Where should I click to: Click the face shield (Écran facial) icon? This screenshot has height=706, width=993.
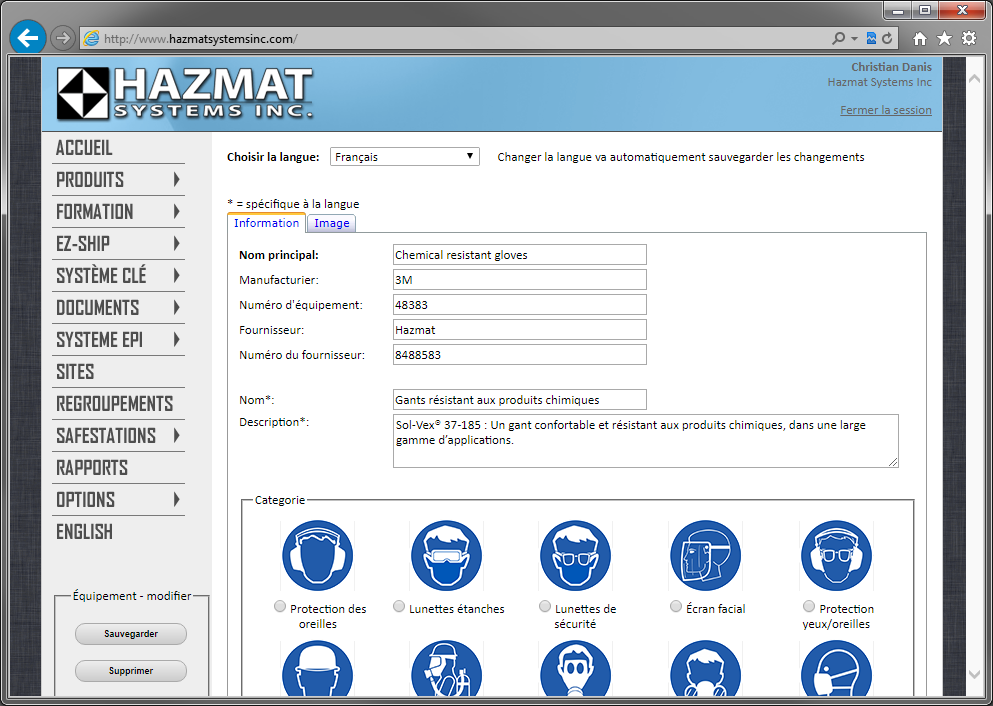tap(705, 556)
